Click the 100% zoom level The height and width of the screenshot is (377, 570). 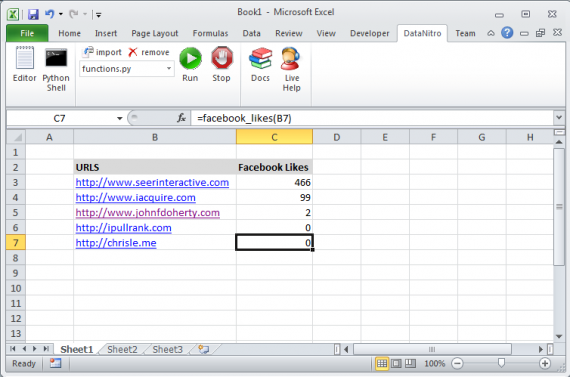tap(435, 363)
